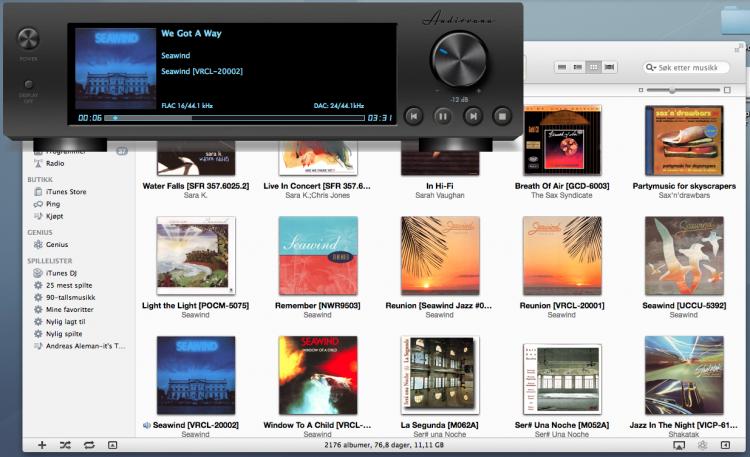Show artwork viewer panel button

coord(112,445)
